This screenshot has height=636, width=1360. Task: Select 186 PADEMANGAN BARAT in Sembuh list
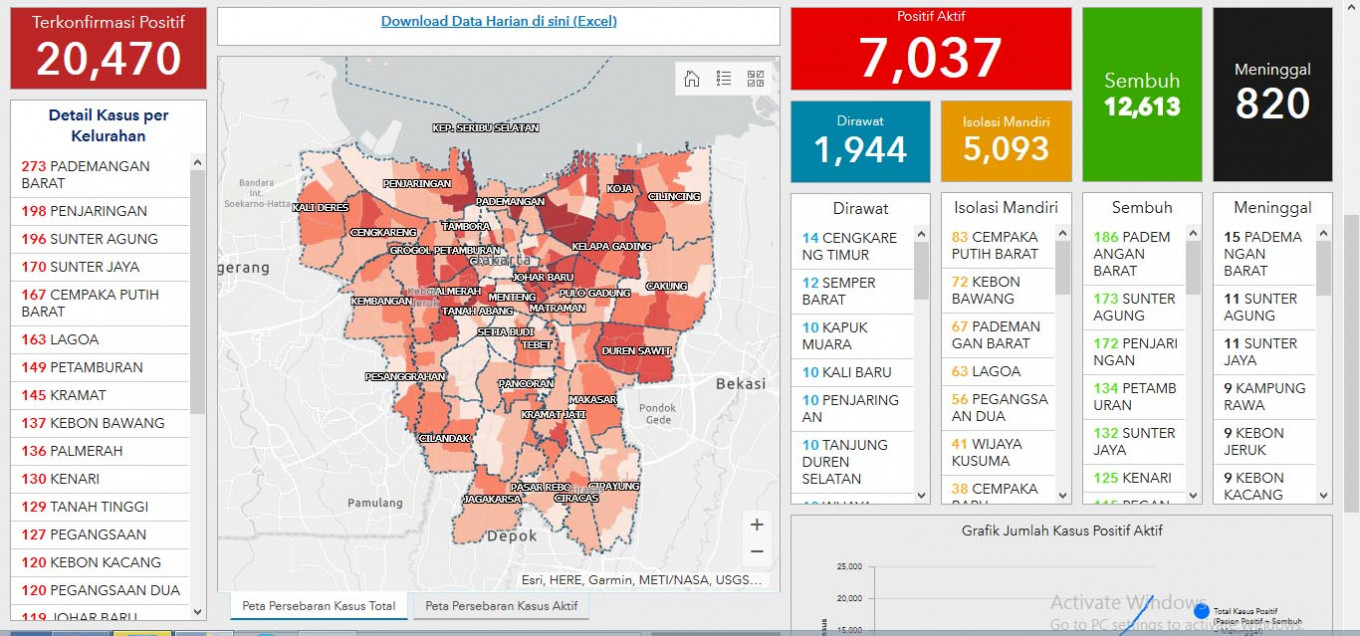point(1135,254)
